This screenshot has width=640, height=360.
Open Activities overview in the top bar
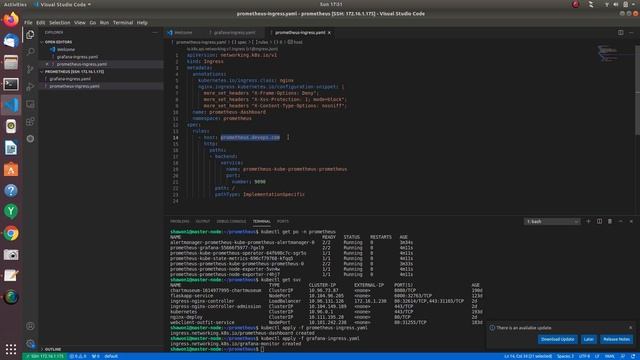[x=15, y=4]
